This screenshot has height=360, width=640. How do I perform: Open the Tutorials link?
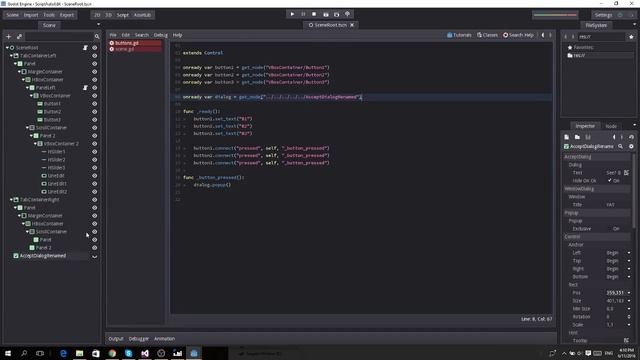coord(459,35)
